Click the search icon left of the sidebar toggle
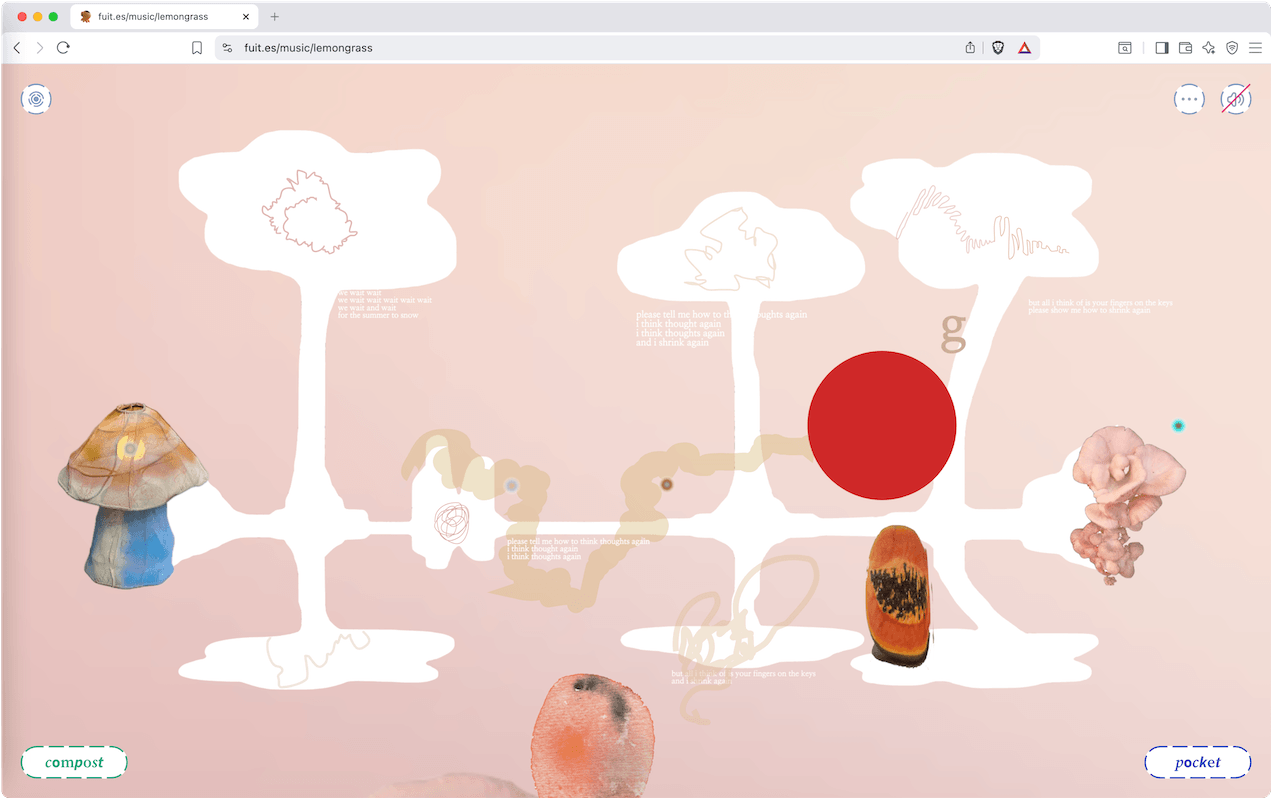 pos(1125,47)
